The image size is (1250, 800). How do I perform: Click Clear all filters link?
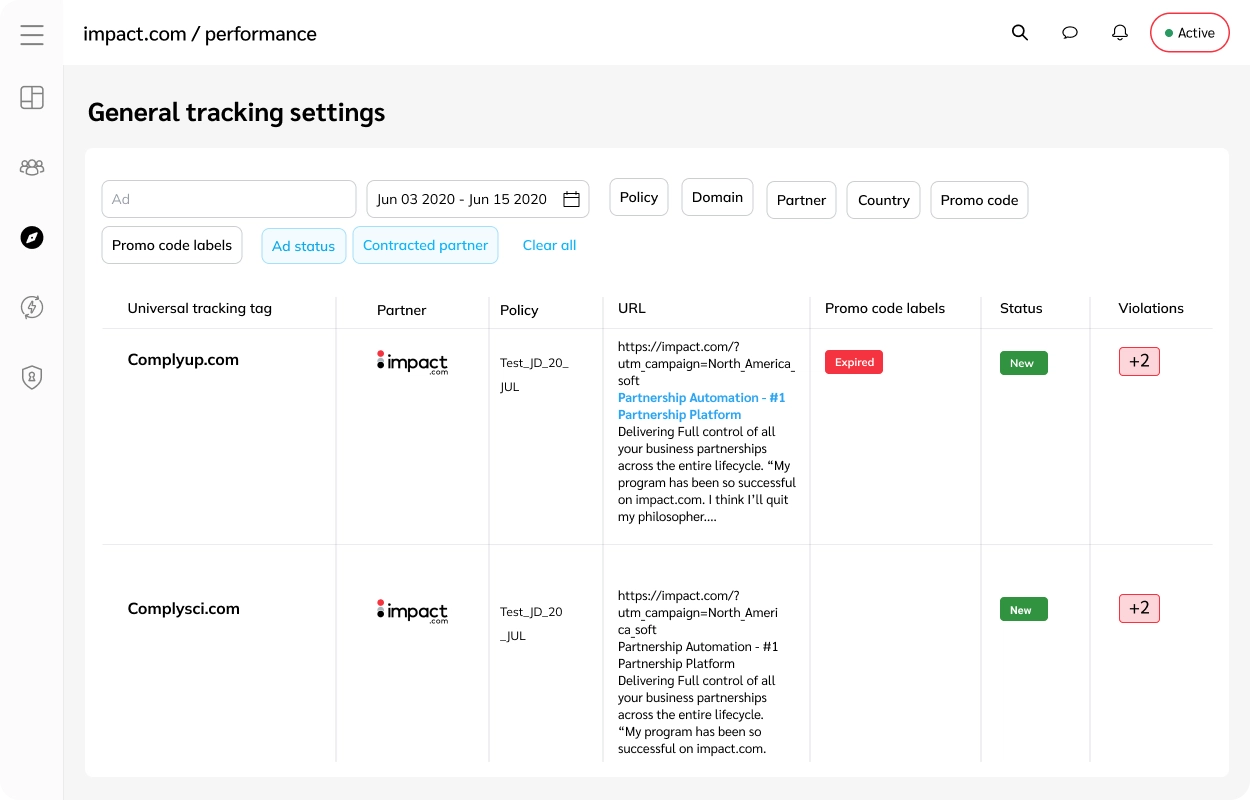click(549, 246)
